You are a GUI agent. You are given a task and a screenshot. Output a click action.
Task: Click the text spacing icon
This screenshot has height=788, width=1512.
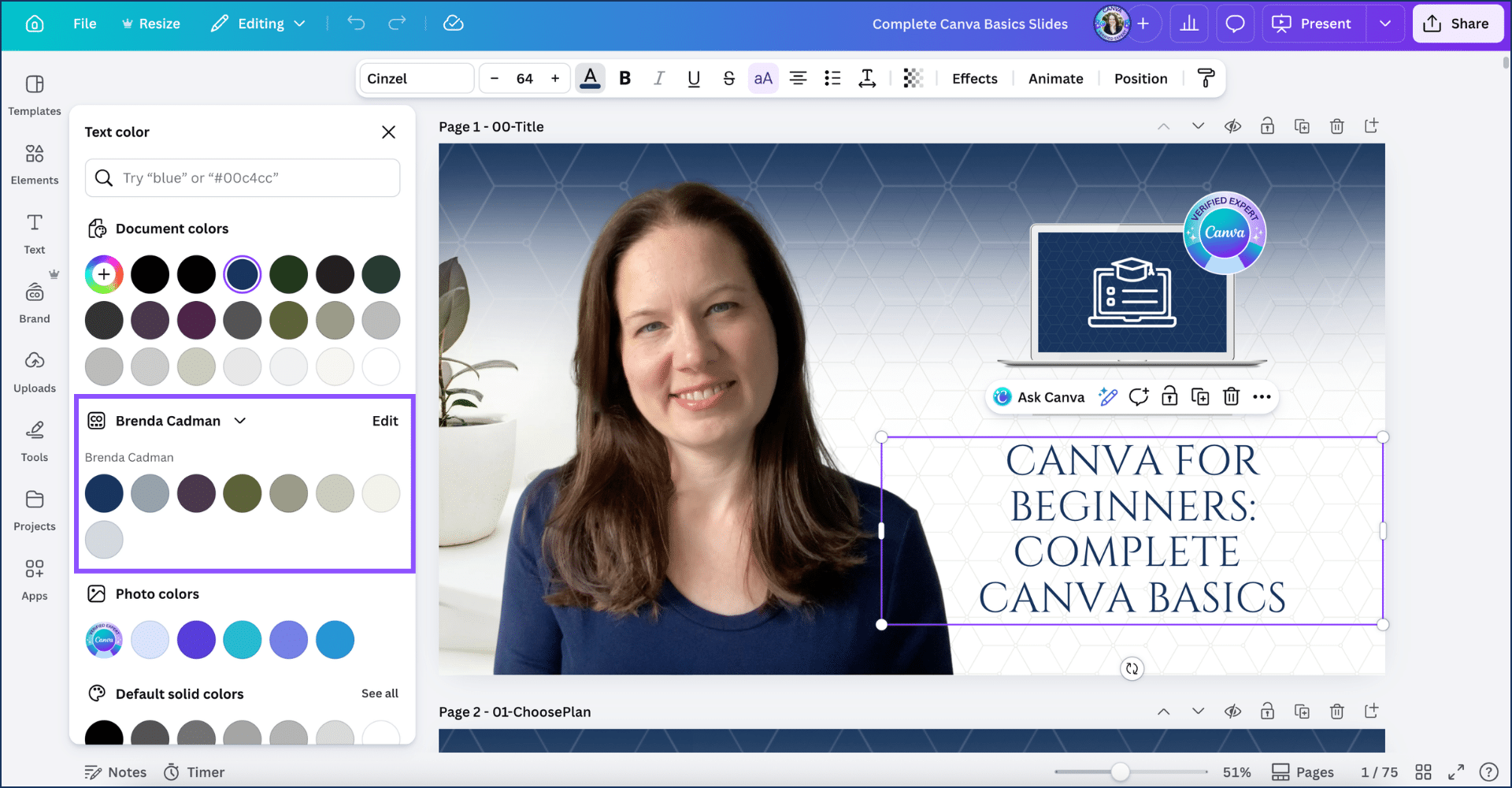coord(867,78)
